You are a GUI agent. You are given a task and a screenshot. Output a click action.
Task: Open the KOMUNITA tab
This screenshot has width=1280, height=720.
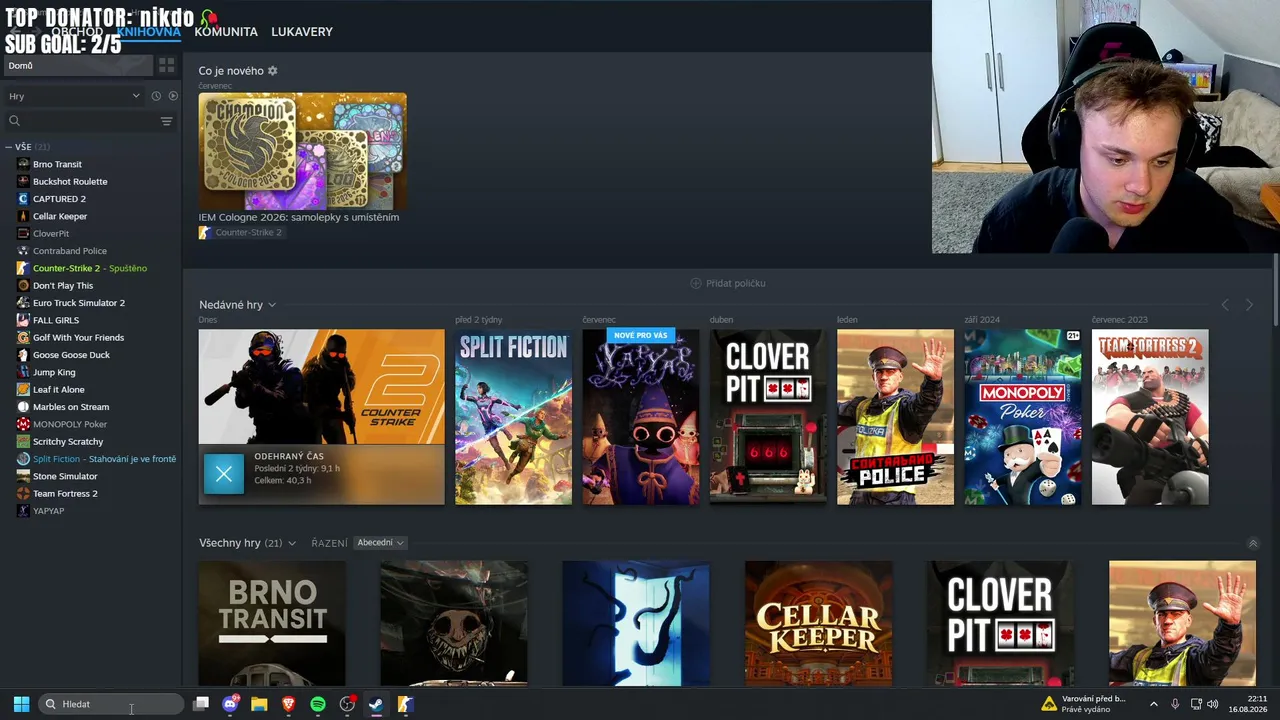pos(226,32)
